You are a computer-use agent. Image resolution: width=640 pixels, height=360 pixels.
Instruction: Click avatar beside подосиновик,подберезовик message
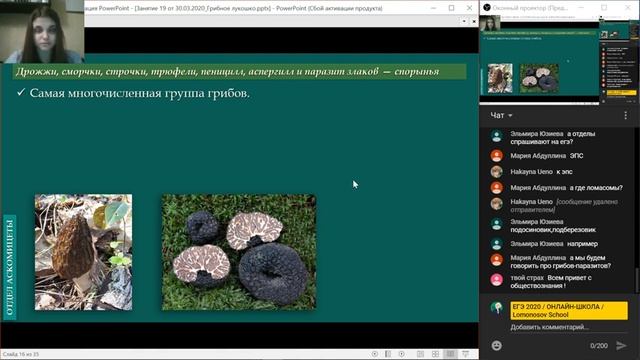coord(496,224)
